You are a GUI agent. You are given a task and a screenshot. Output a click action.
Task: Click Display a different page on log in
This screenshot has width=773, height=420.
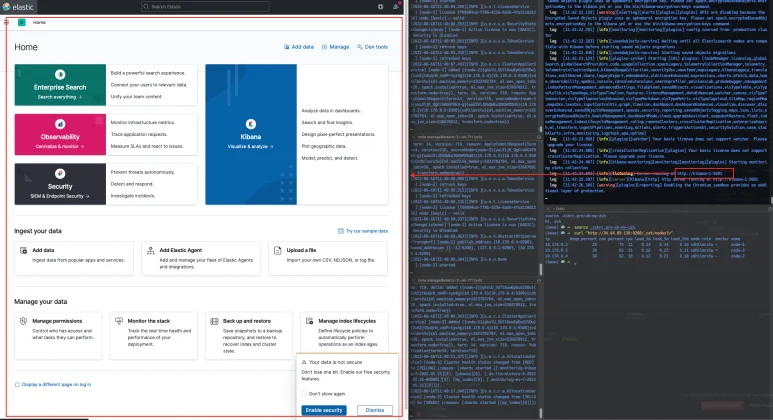[58, 384]
